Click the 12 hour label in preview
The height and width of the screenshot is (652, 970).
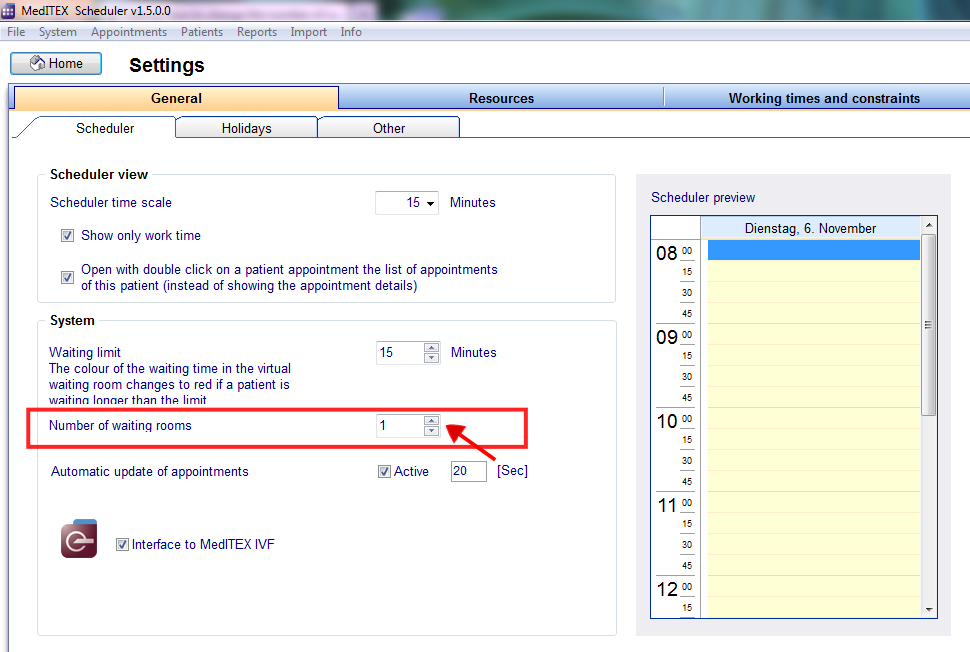pyautogui.click(x=667, y=590)
